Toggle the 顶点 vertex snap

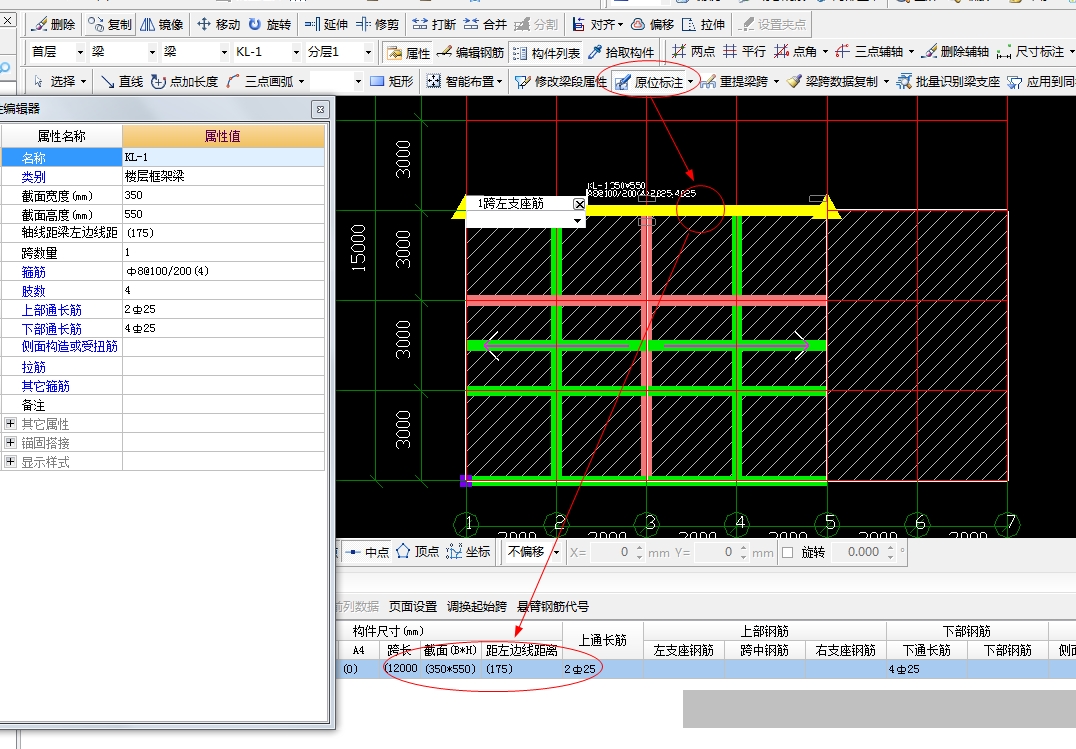click(x=417, y=551)
